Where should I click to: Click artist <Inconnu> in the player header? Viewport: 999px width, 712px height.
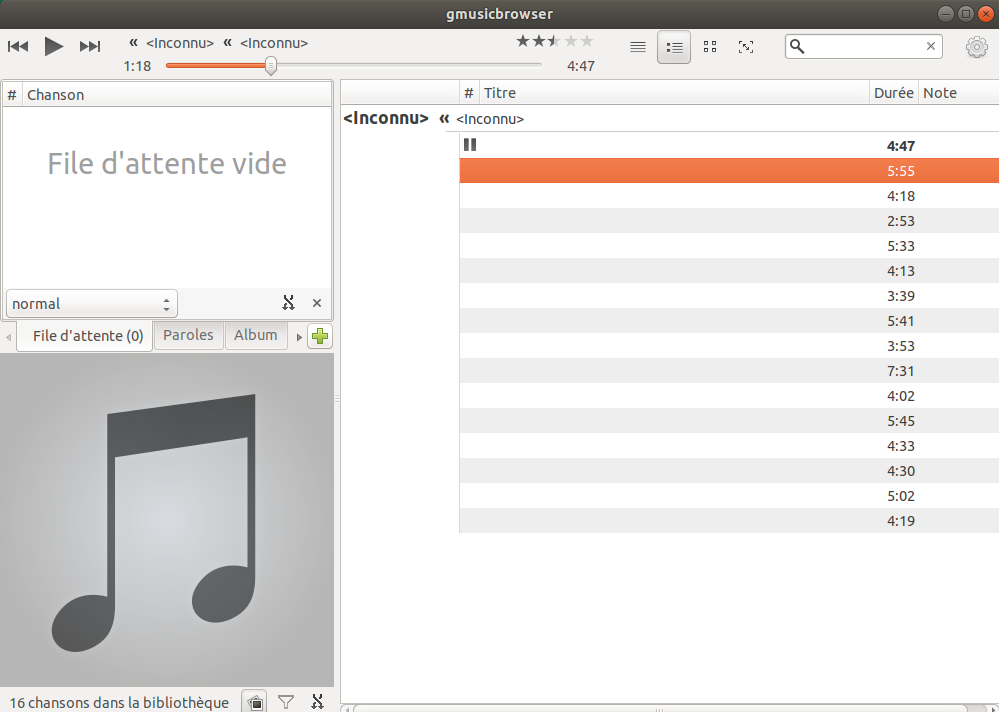tap(180, 43)
